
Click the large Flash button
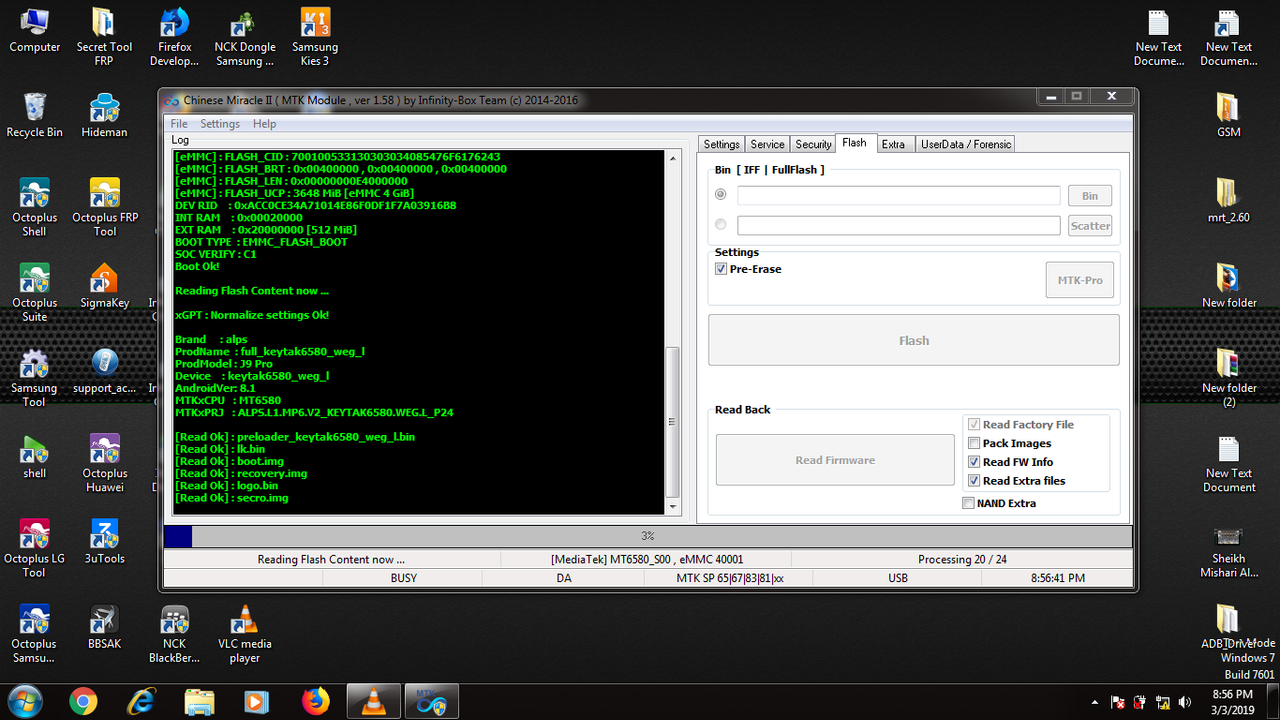(914, 340)
